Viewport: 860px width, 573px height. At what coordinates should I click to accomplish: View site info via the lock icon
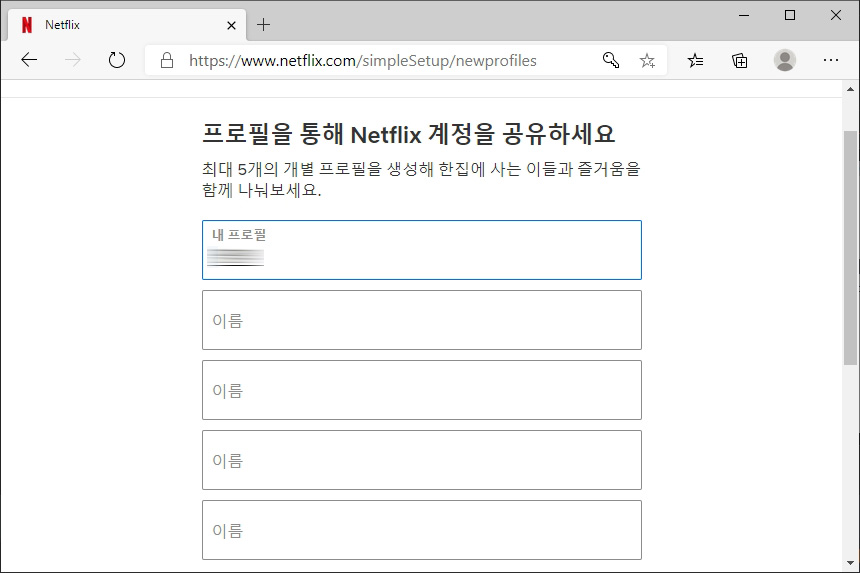click(167, 60)
